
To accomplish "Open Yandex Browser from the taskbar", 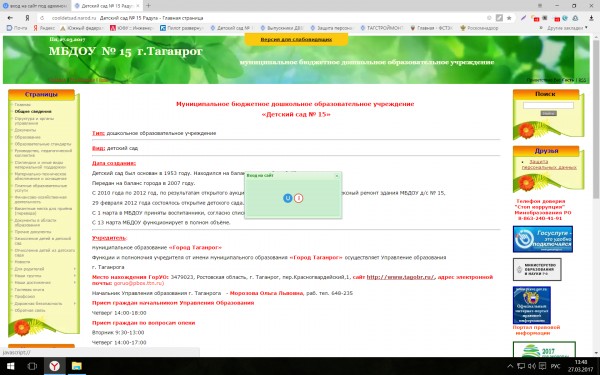I will coord(54,366).
